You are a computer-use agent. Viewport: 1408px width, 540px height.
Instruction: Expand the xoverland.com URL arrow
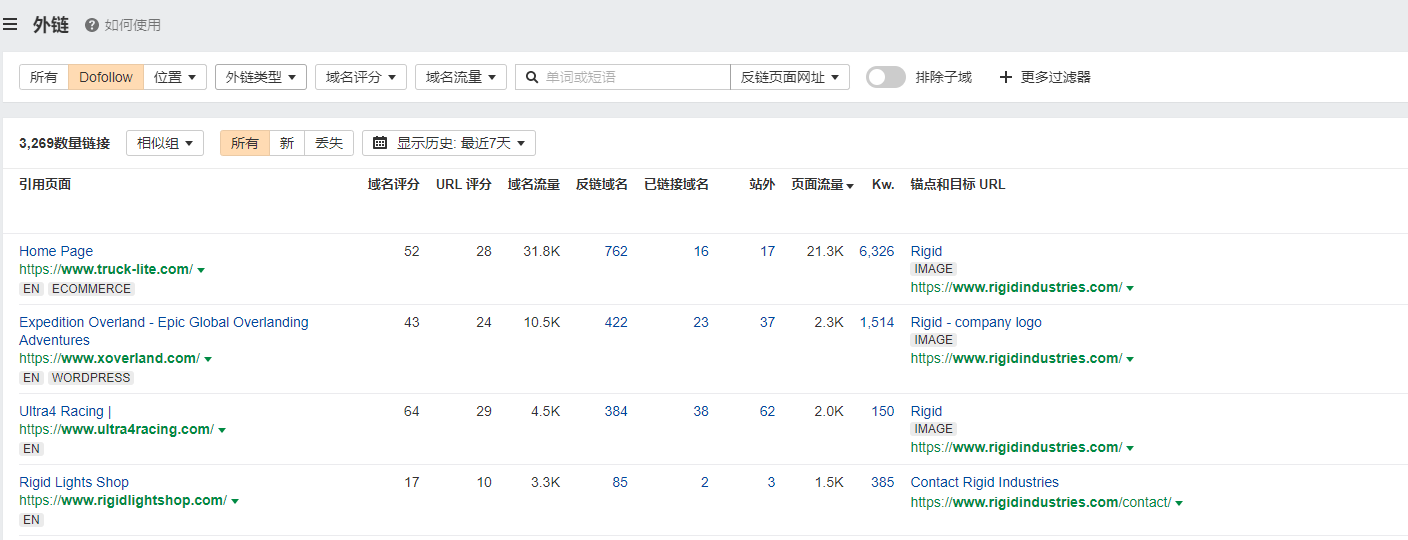click(208, 359)
